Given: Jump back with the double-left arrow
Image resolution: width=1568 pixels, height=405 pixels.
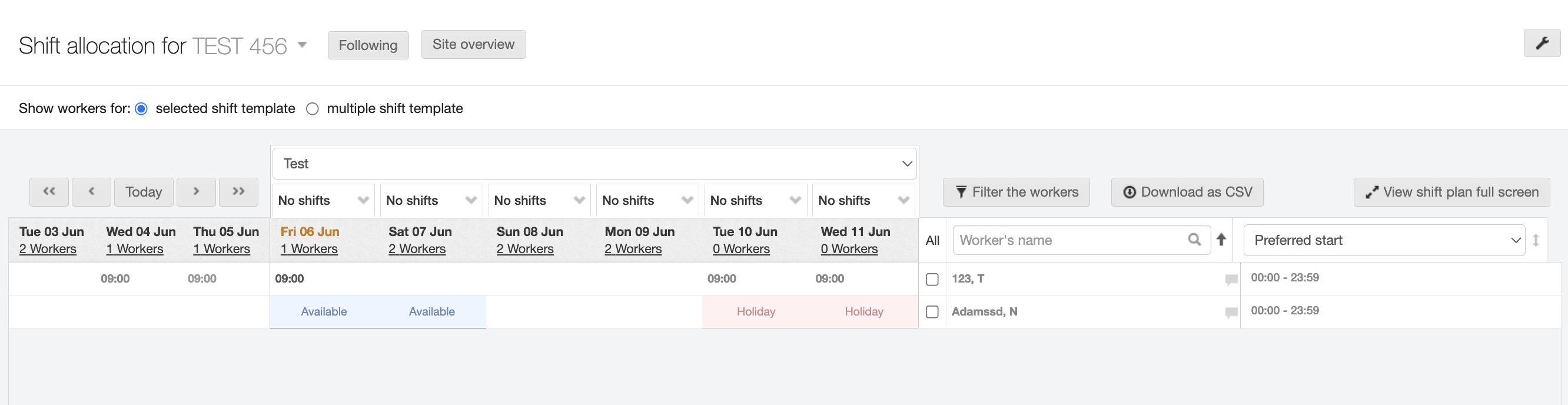Looking at the screenshot, I should coord(49,192).
